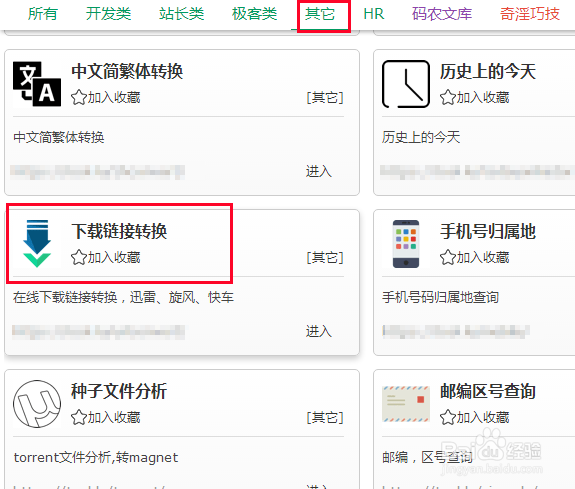This screenshot has height=489, width=575.
Task: Select the 站长类 tab
Action: coord(181,14)
